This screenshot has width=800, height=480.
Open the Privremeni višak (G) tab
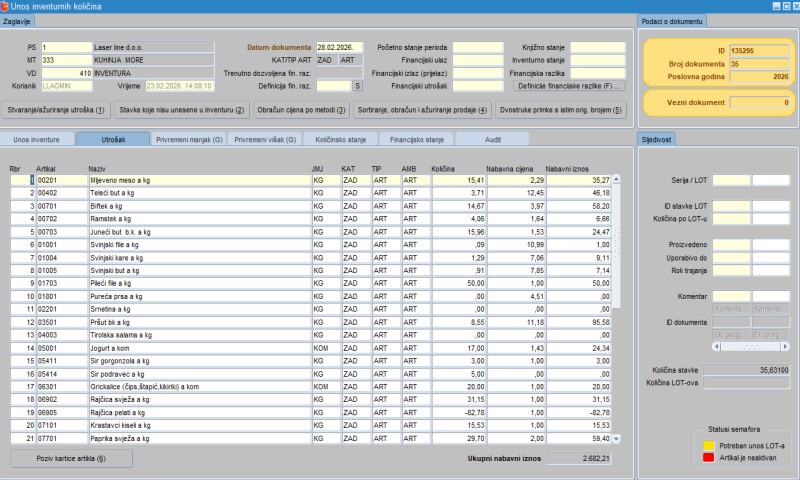[x=265, y=139]
